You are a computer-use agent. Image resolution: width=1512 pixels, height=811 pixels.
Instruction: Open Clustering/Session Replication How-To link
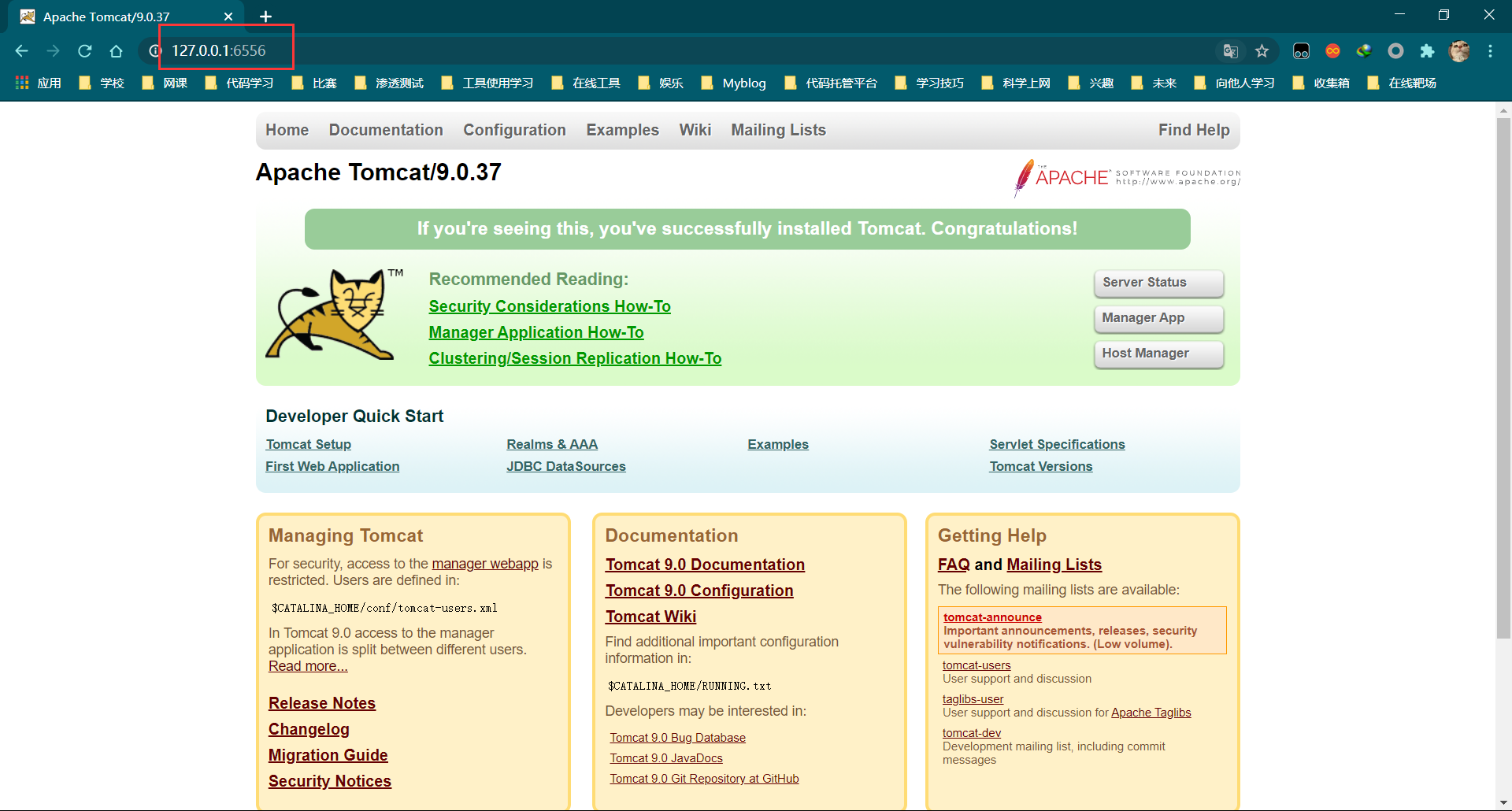(x=575, y=358)
